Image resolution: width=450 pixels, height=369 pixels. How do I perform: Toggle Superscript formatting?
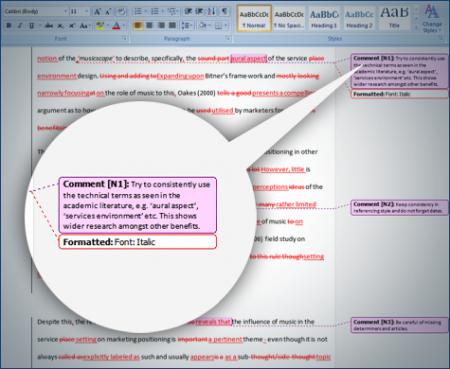pos(72,26)
